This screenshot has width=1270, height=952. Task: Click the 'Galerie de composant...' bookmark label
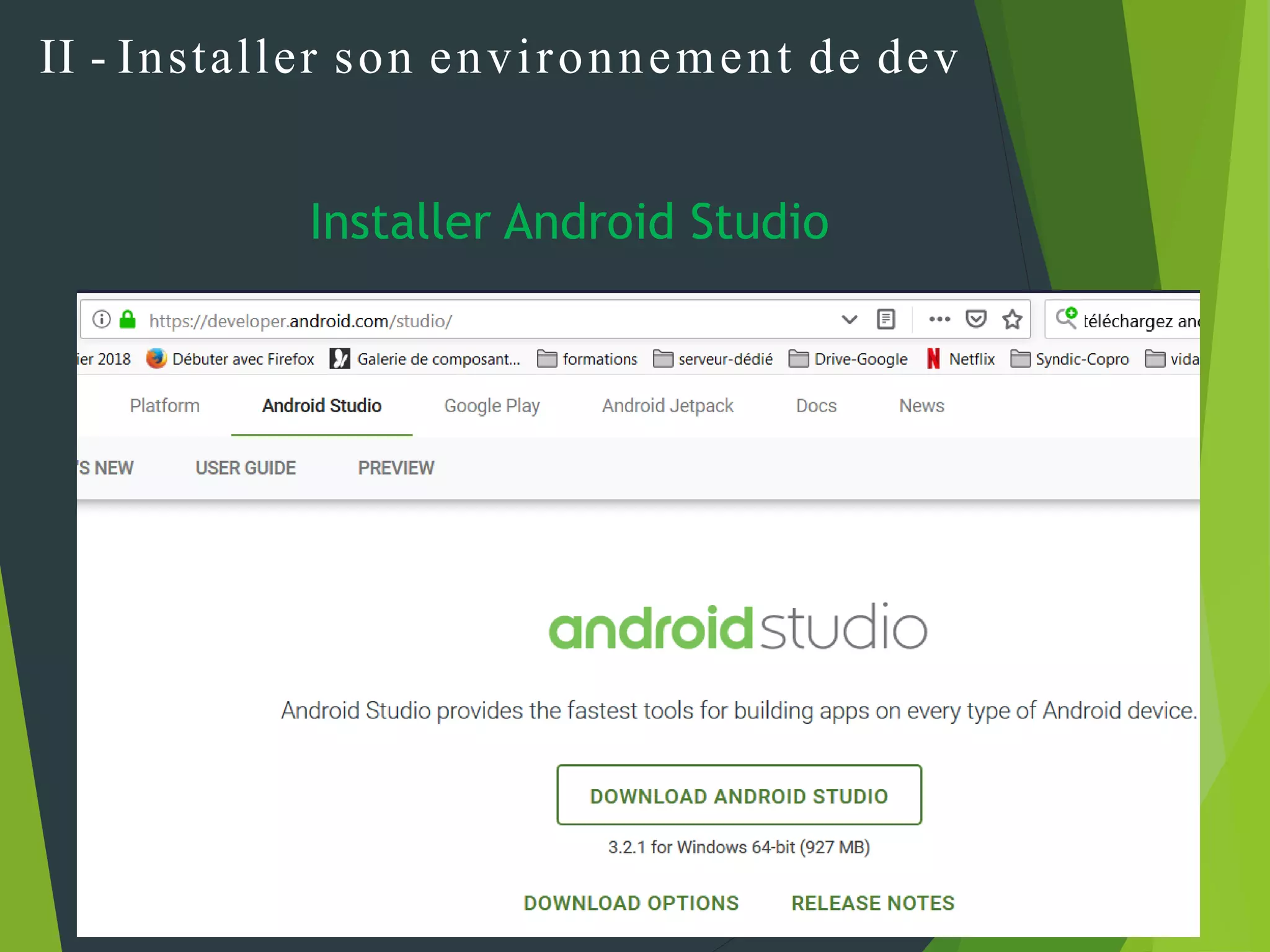coord(438,359)
